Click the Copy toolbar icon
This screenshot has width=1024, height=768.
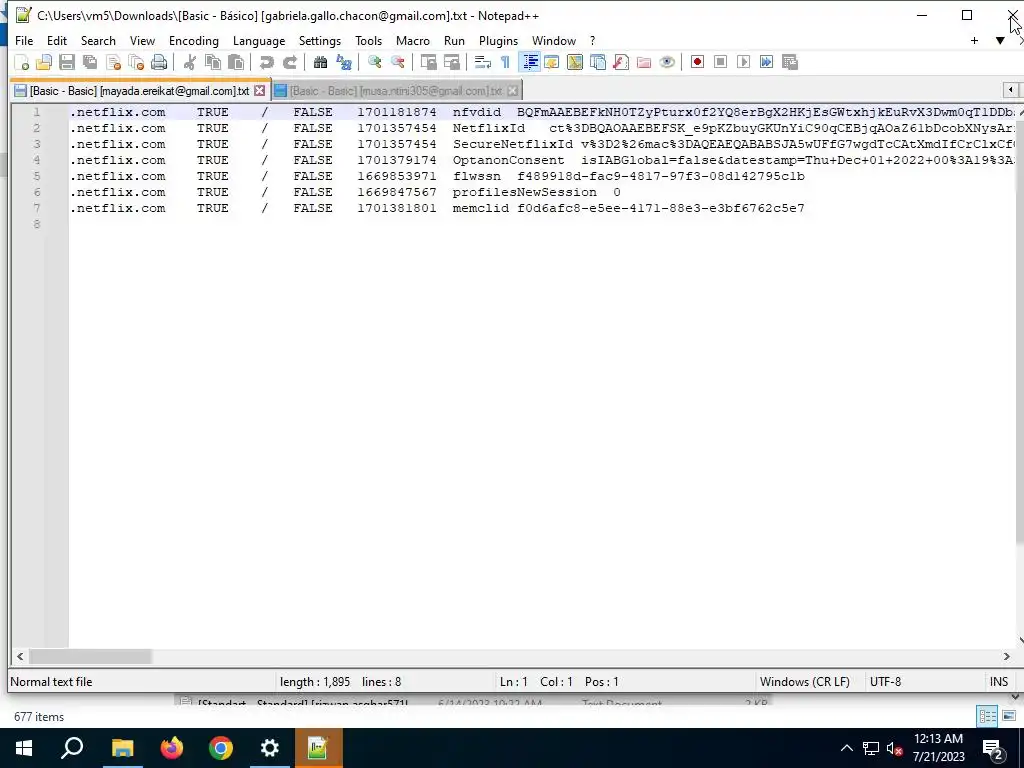[x=213, y=62]
